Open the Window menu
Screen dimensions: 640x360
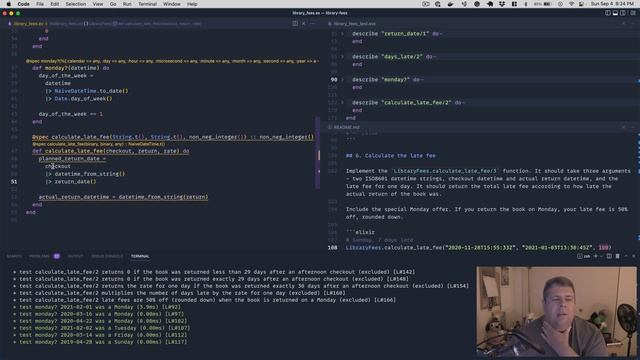tap(172, 4)
